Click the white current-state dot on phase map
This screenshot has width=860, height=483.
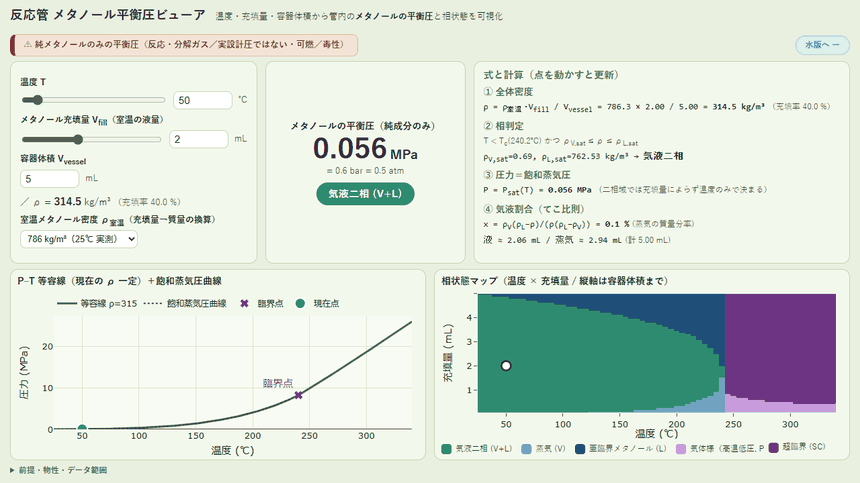(506, 366)
